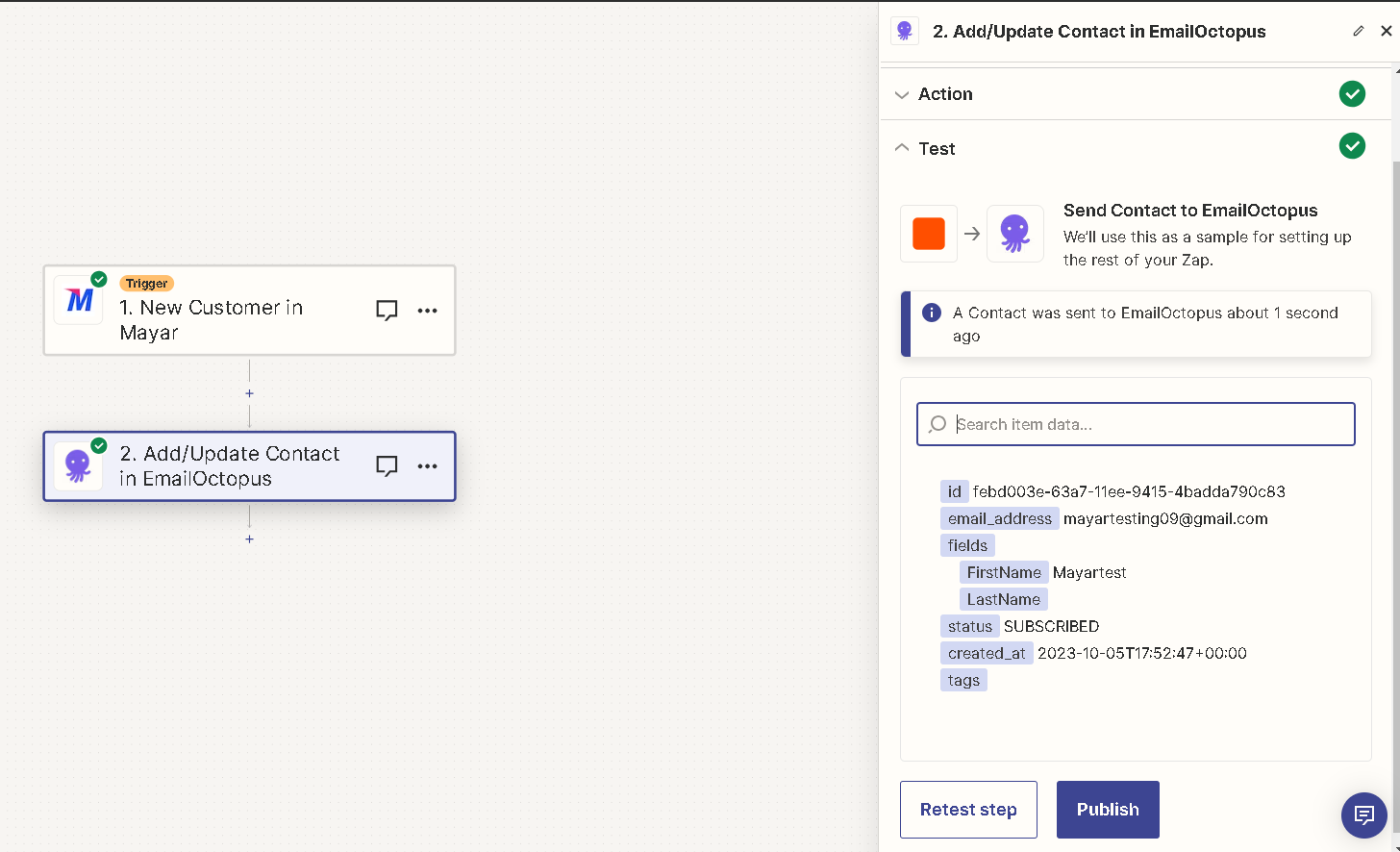Click the fields label

pyautogui.click(x=967, y=545)
